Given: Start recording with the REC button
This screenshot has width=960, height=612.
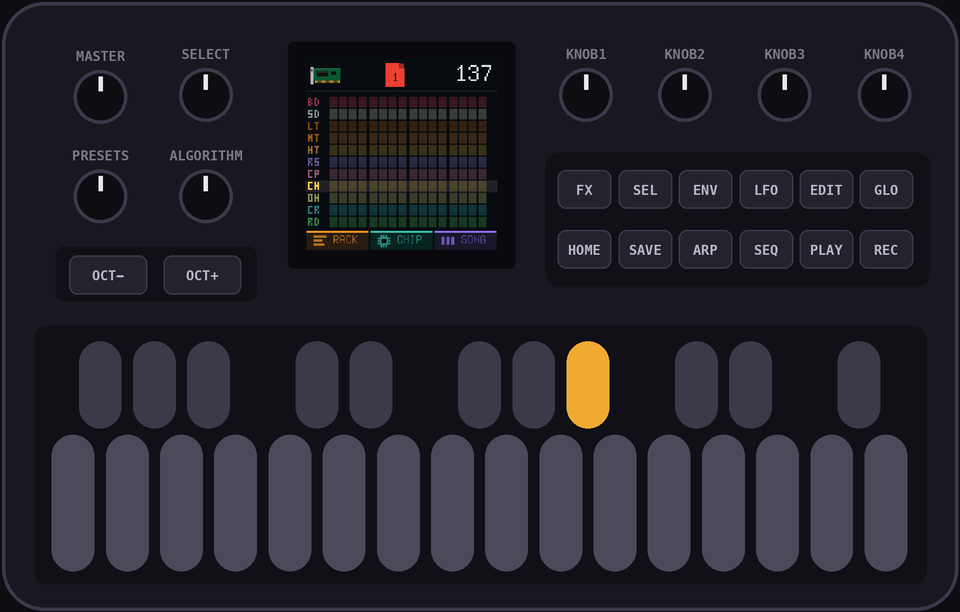Looking at the screenshot, I should click(x=887, y=250).
